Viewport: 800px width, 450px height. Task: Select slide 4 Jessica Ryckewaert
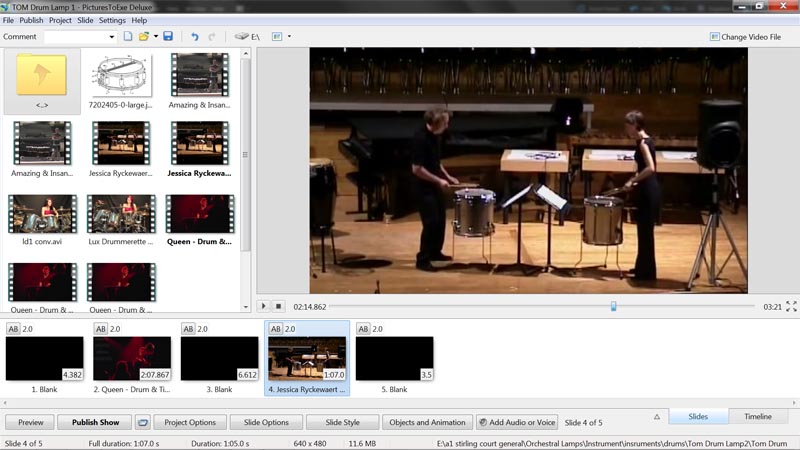[307, 359]
